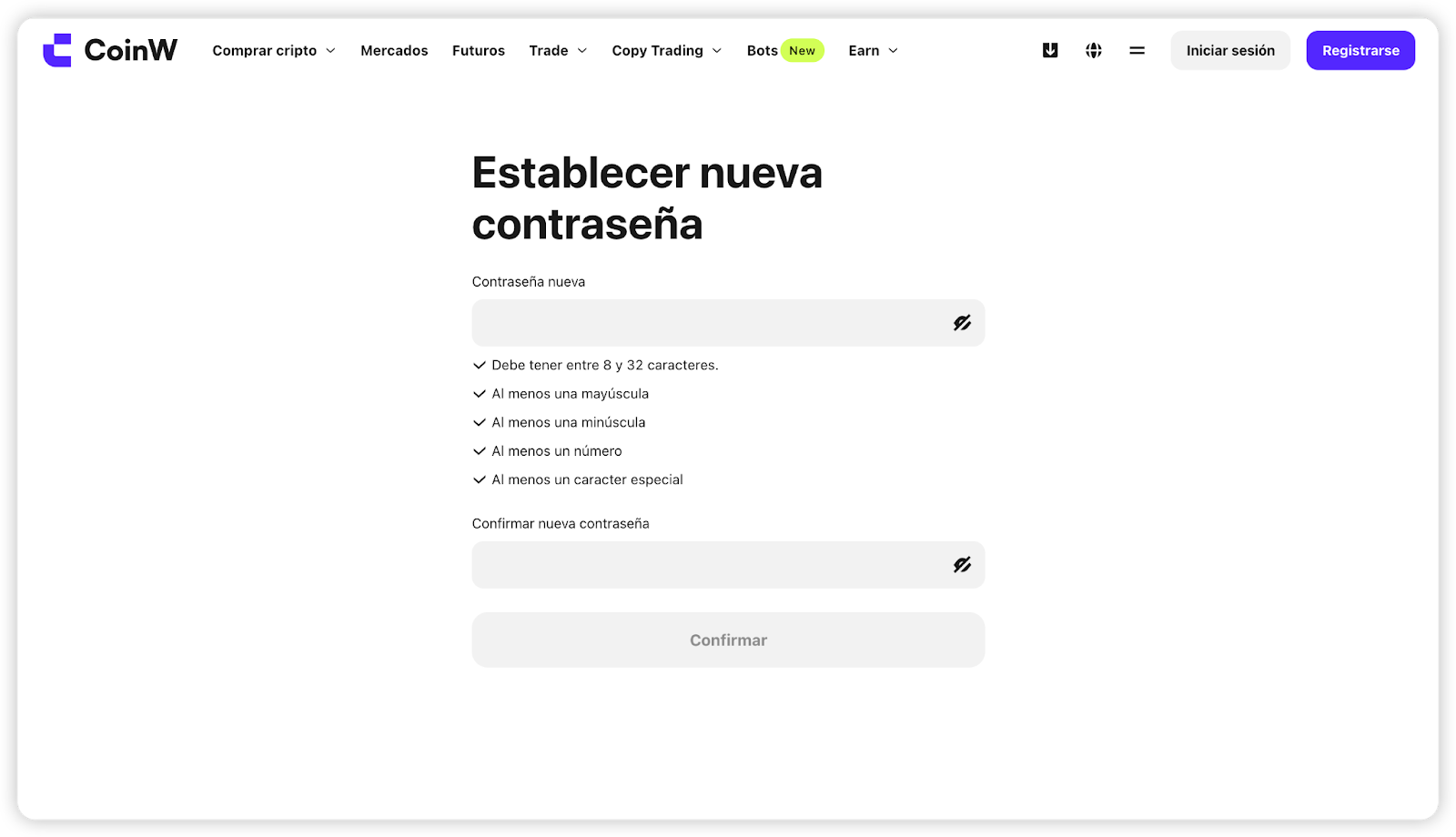The image size is (1456, 837).
Task: Click the 'Al menos una minúscula' requirement
Action: pyautogui.click(x=559, y=422)
